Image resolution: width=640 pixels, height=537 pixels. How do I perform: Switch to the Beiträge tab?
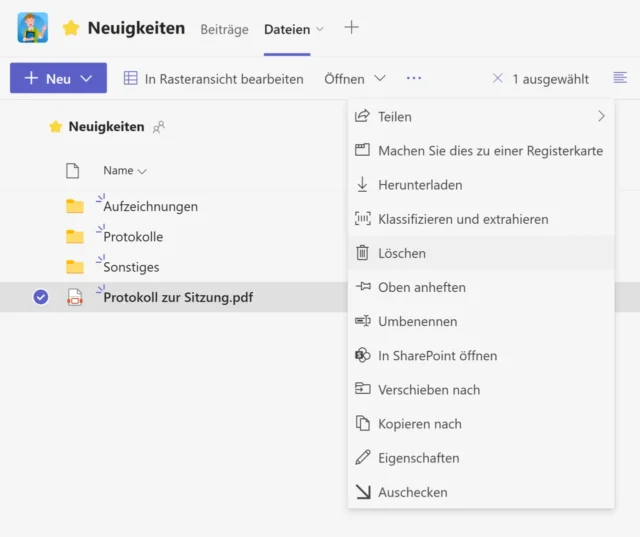point(224,29)
